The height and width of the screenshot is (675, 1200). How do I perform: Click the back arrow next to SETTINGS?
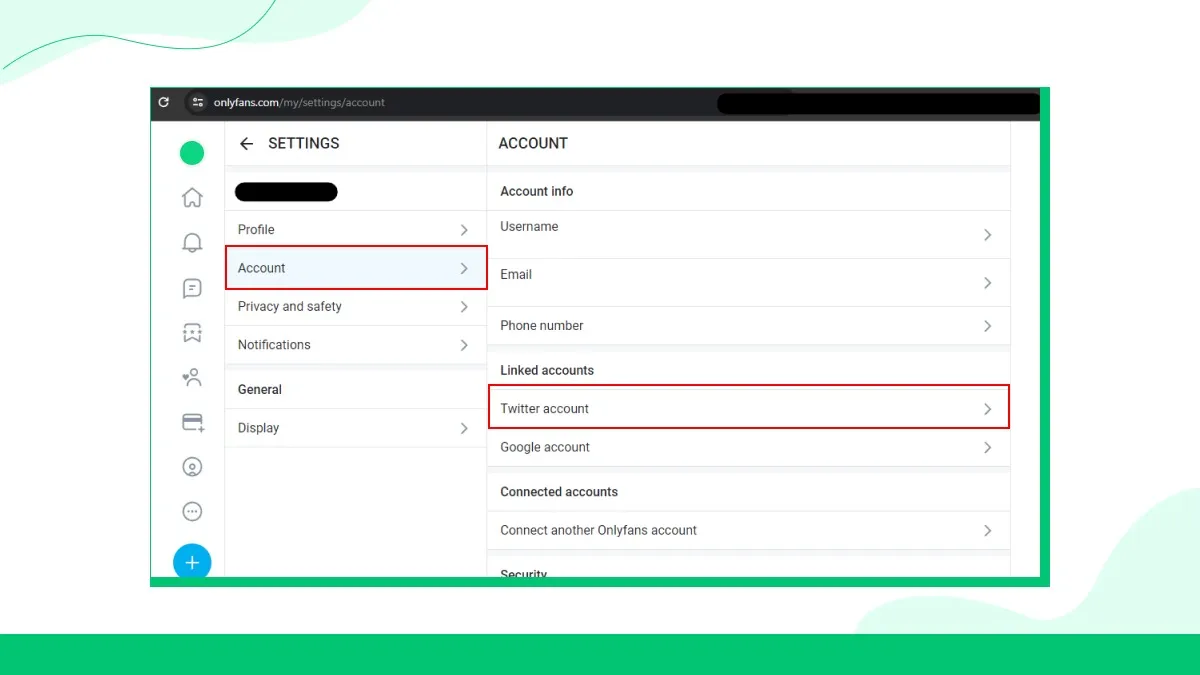click(x=246, y=143)
